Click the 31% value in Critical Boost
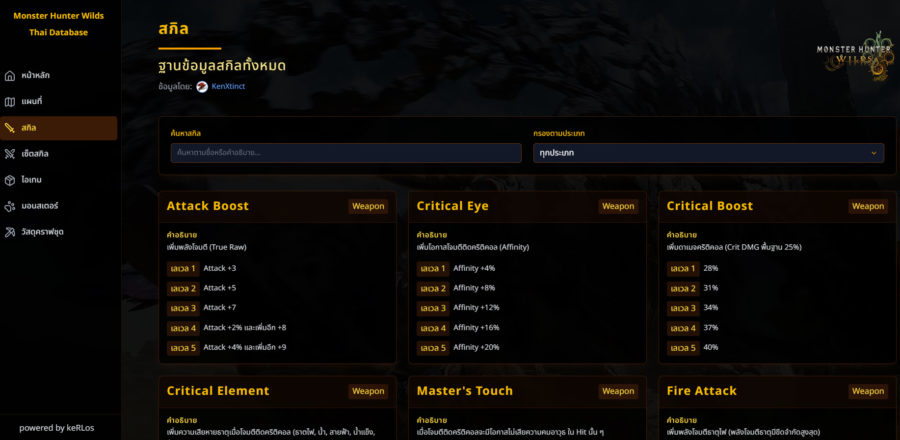Viewport: 900px width, 440px height. (x=711, y=288)
